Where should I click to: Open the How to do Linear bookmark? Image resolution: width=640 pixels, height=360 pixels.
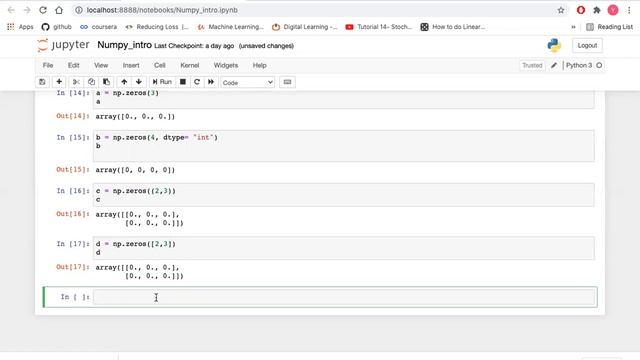click(453, 27)
